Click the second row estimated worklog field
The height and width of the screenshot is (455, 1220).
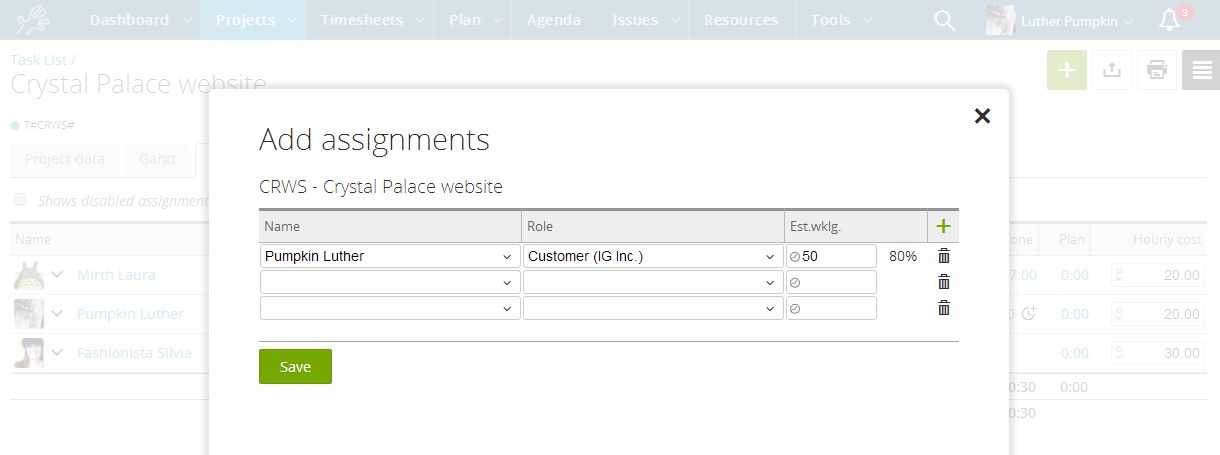point(831,282)
